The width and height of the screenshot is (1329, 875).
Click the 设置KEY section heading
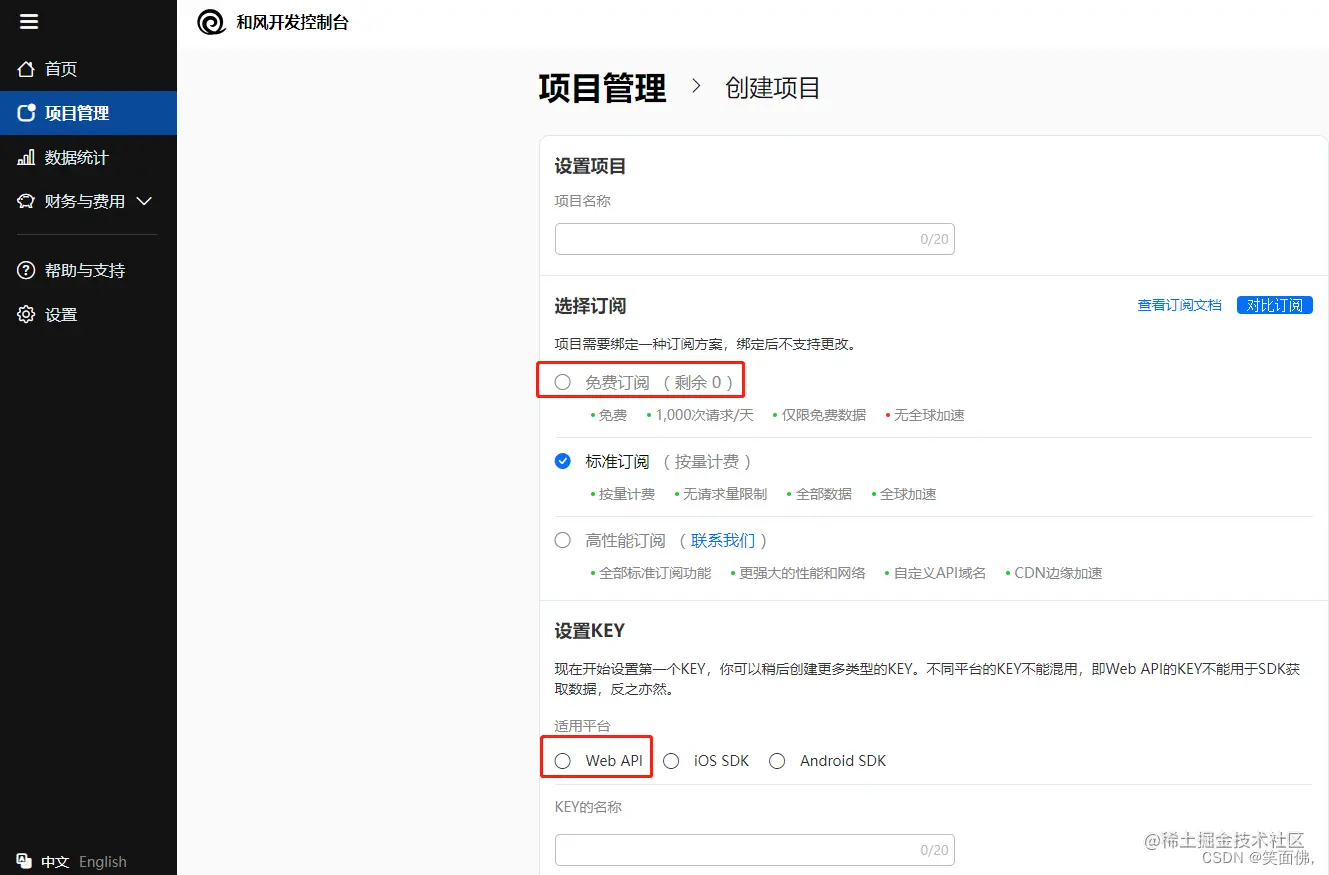click(x=590, y=631)
